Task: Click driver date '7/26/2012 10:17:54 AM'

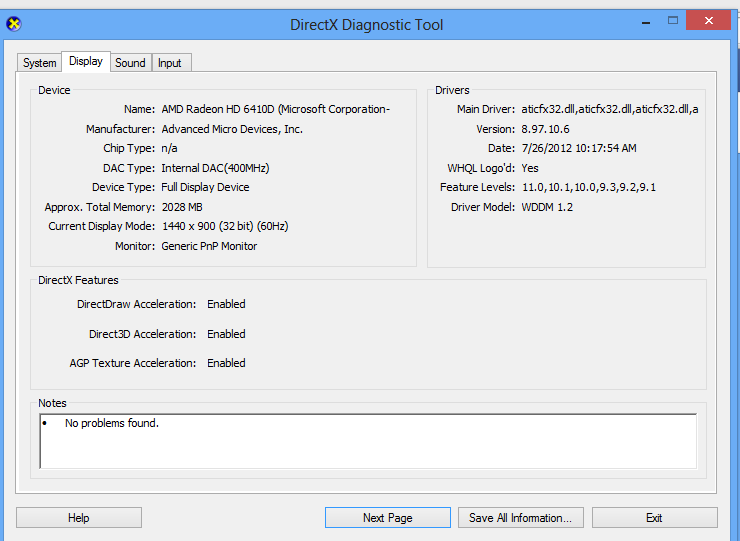Action: point(579,148)
